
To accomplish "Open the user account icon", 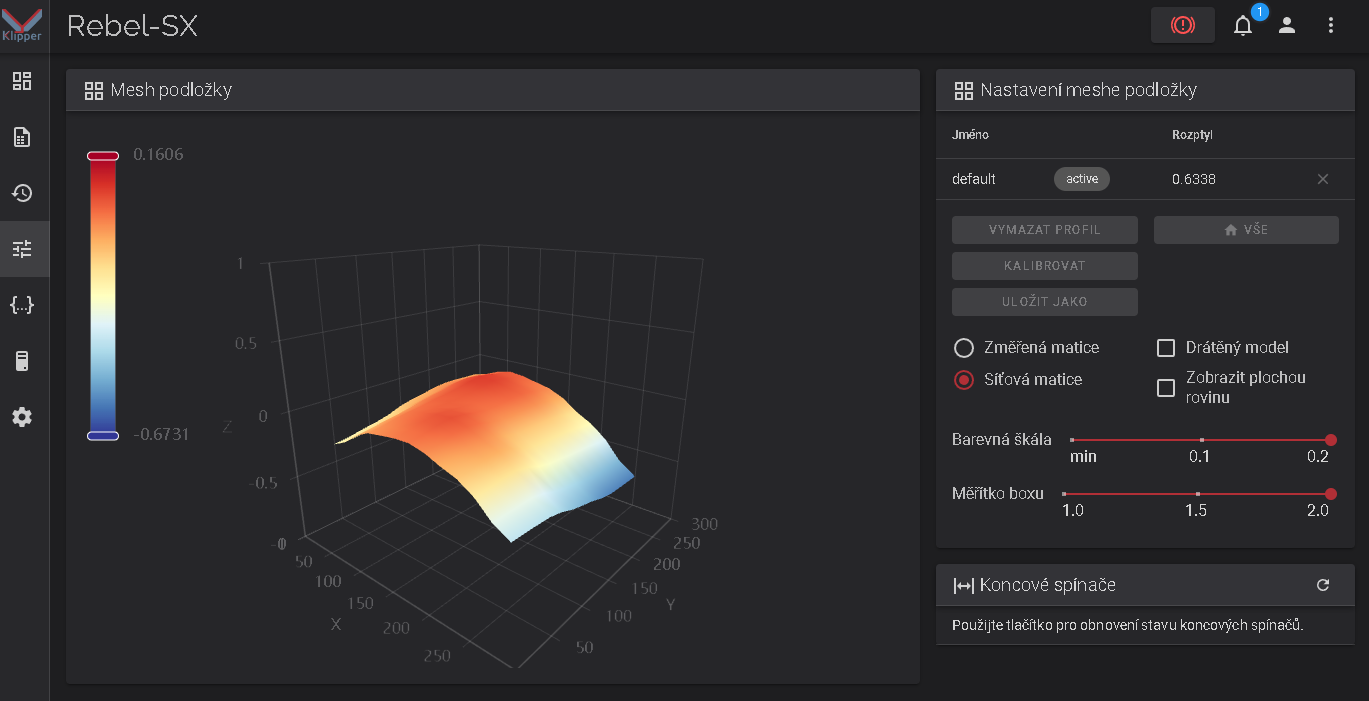I will [x=1287, y=26].
